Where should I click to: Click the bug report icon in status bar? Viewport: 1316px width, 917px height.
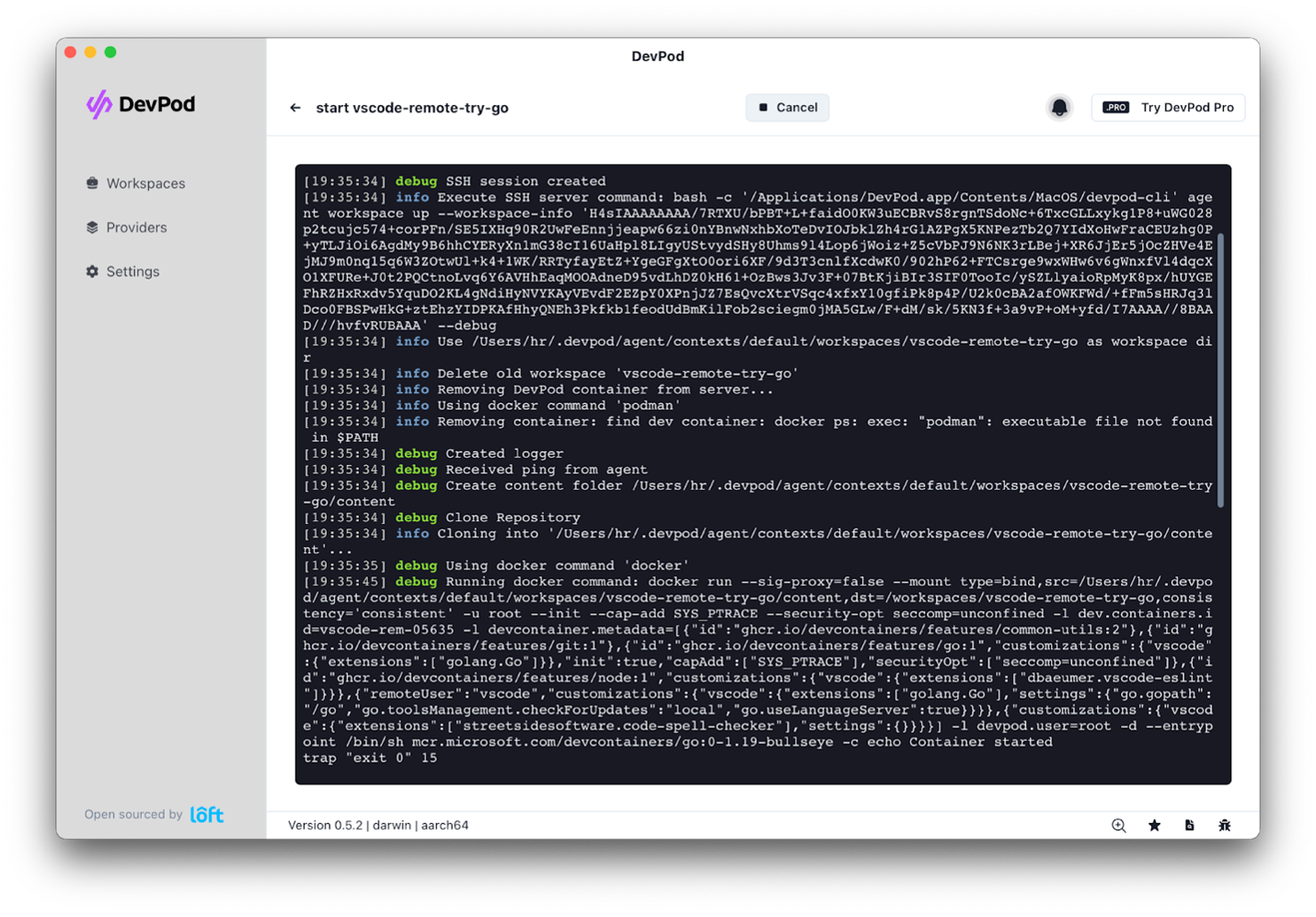point(1224,826)
